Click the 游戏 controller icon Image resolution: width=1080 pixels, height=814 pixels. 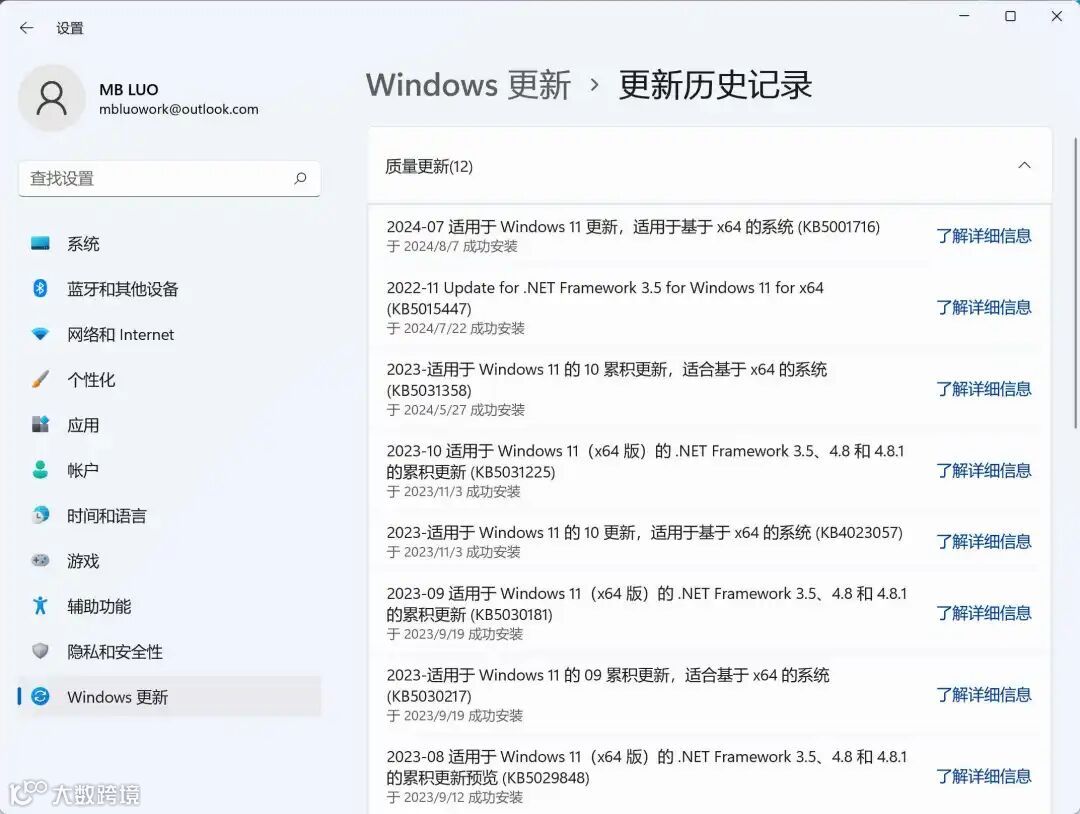click(40, 561)
